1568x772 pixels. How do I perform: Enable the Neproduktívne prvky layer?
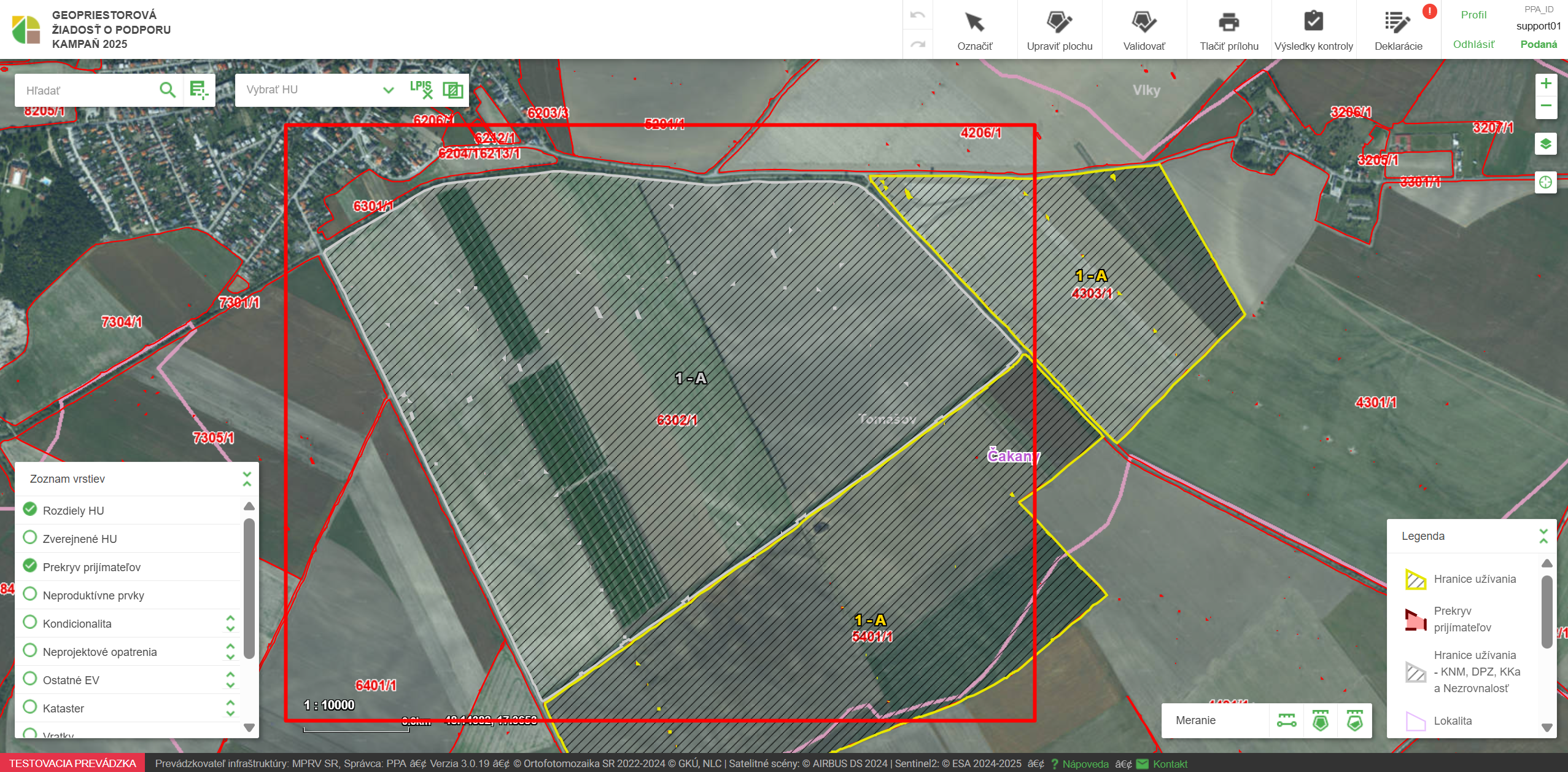click(x=30, y=594)
